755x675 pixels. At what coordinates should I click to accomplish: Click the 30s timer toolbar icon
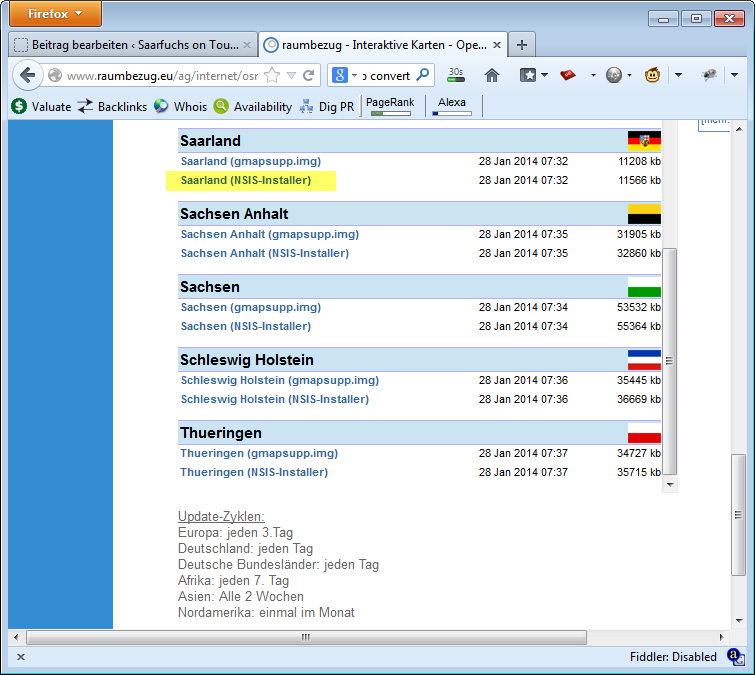[456, 75]
